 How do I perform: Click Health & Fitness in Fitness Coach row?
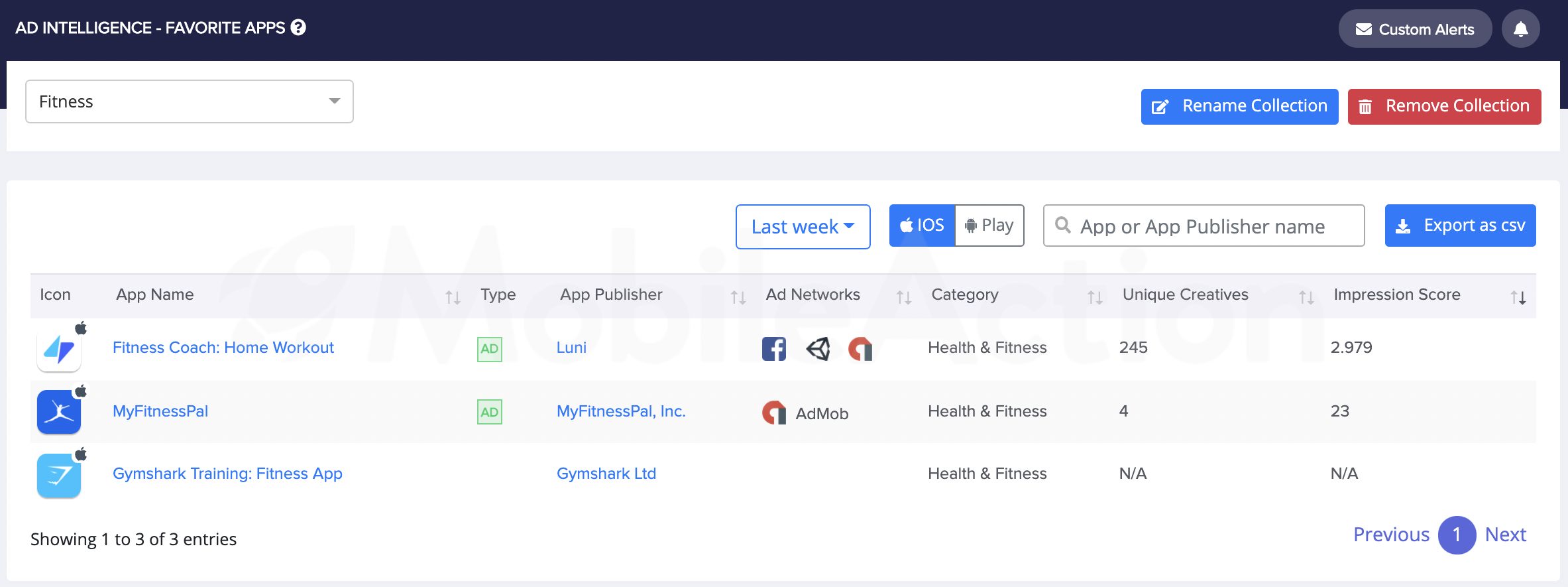pyautogui.click(x=987, y=348)
